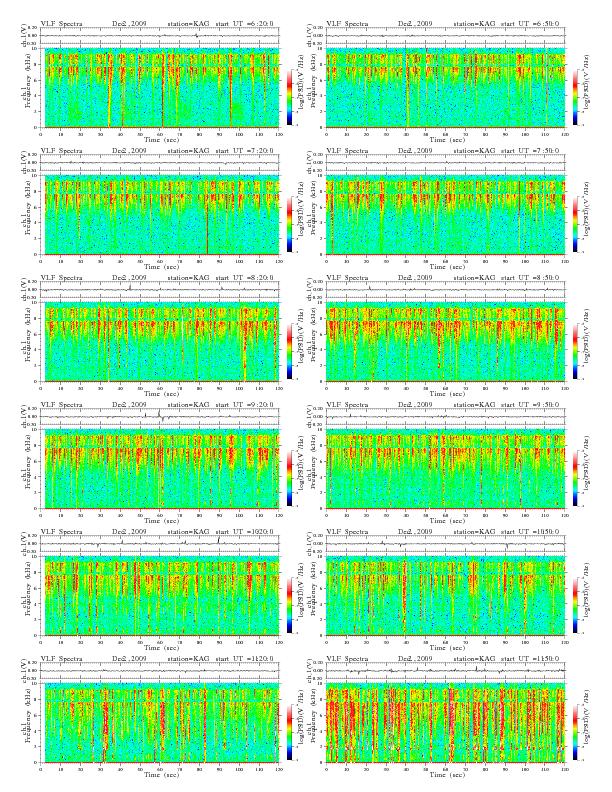Click 'Time (sec)' label under the 1120:0 plot
Image resolution: width=612 pixels, height=792 pixels.
[162, 775]
